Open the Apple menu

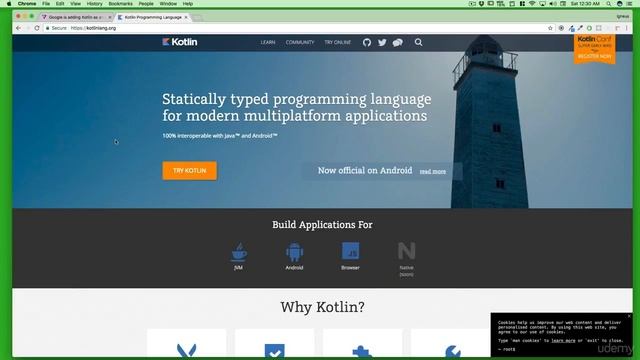[x=9, y=4]
